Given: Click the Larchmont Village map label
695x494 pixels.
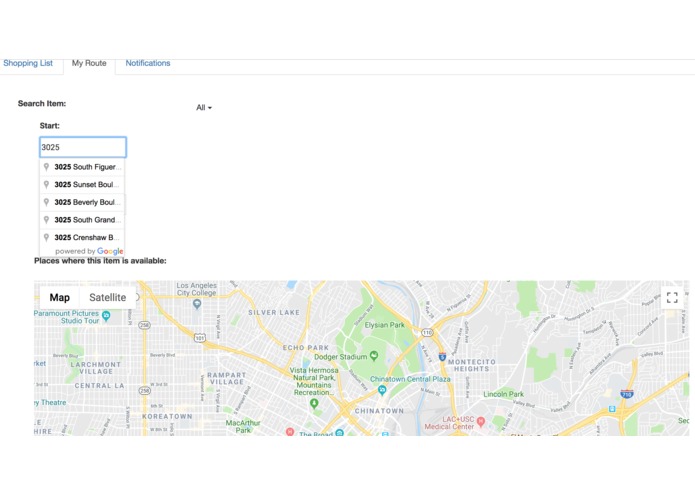Looking at the screenshot, I should [x=96, y=368].
